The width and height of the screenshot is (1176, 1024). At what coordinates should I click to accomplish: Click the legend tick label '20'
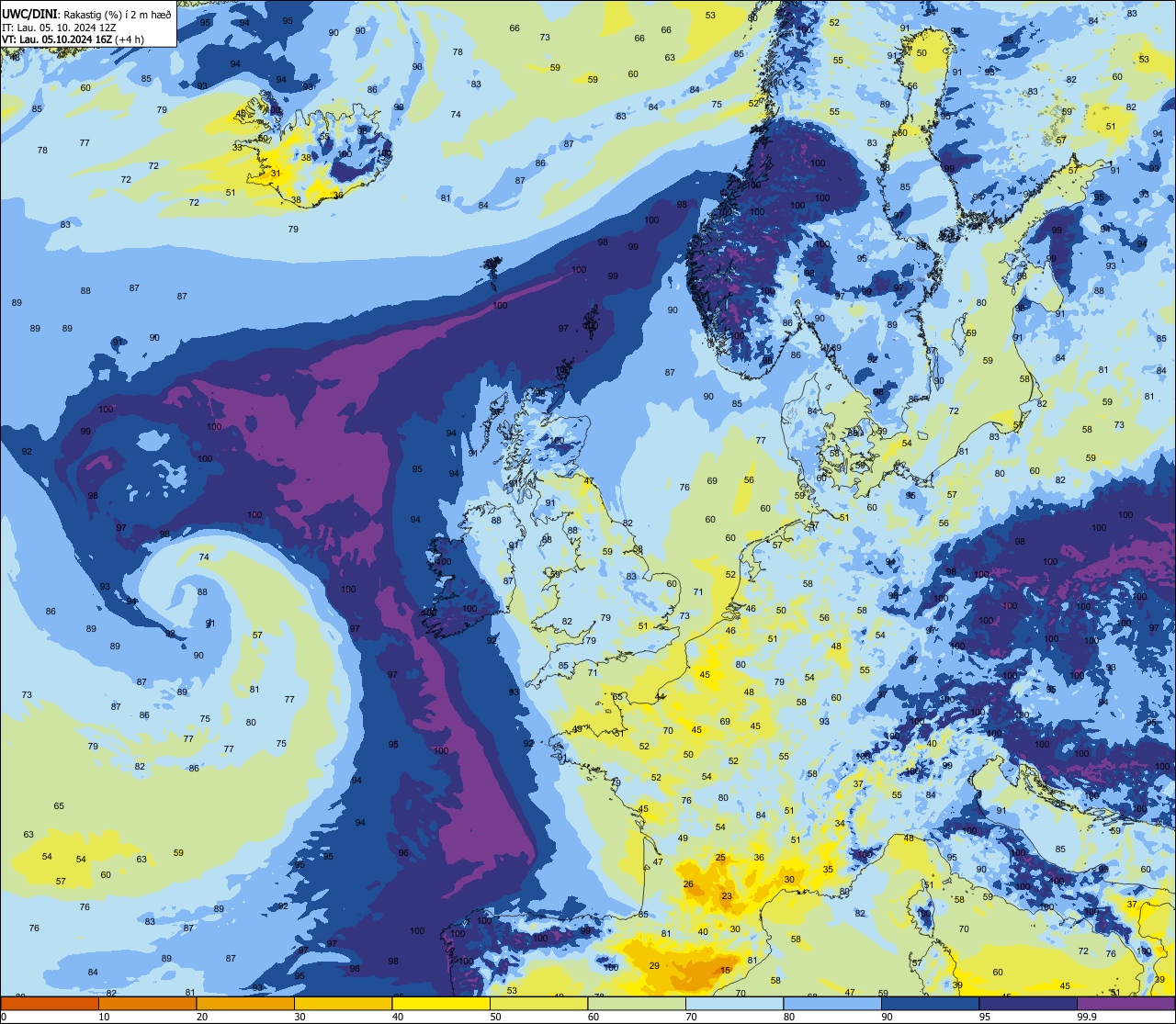click(x=201, y=1017)
